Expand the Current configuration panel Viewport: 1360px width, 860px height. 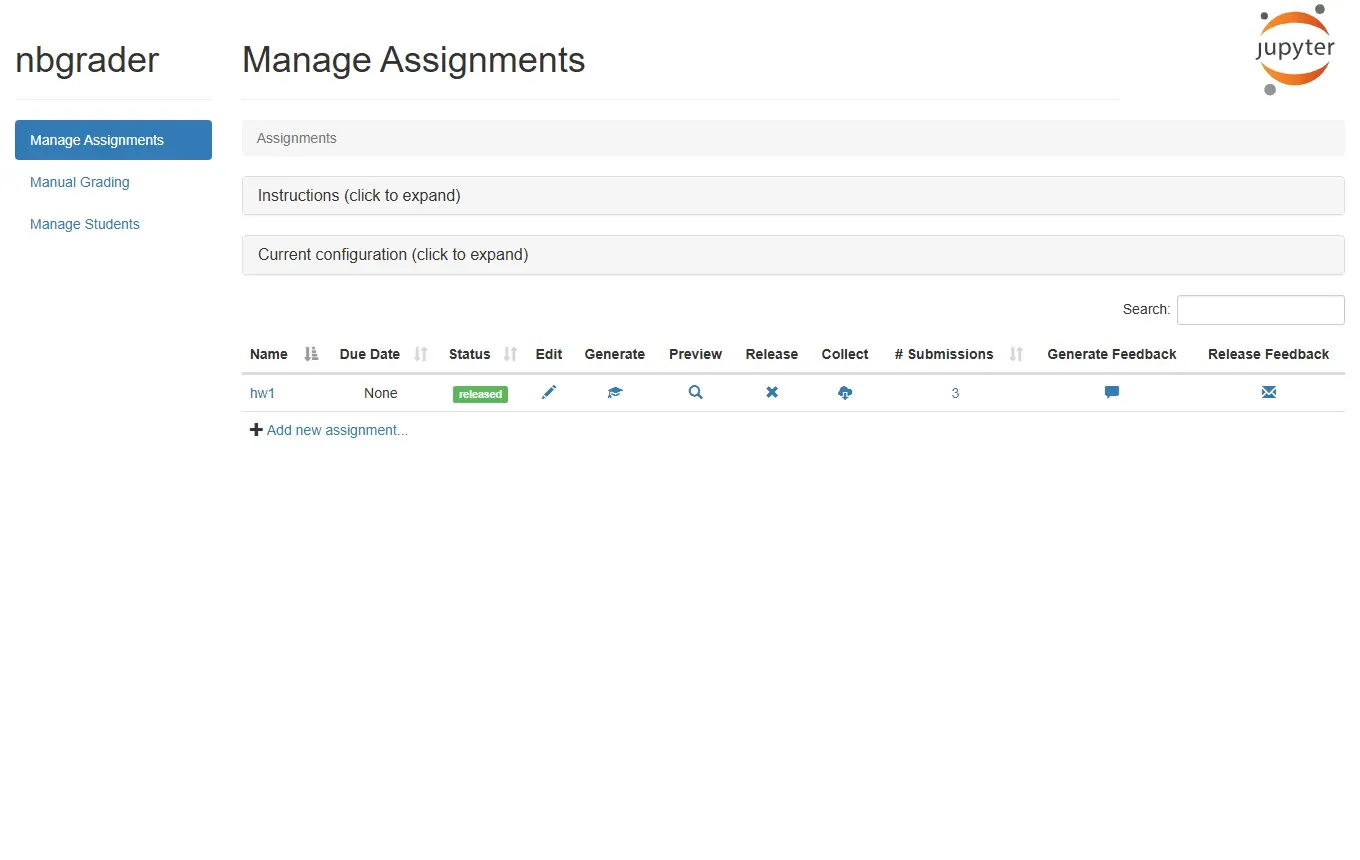[793, 255]
